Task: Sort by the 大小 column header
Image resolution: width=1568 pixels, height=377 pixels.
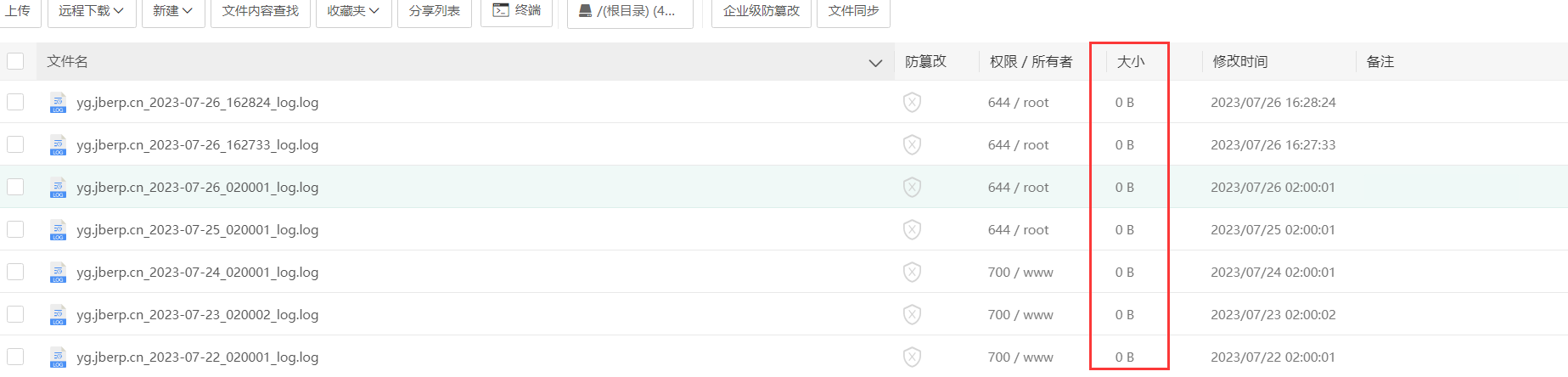Action: (x=1130, y=61)
